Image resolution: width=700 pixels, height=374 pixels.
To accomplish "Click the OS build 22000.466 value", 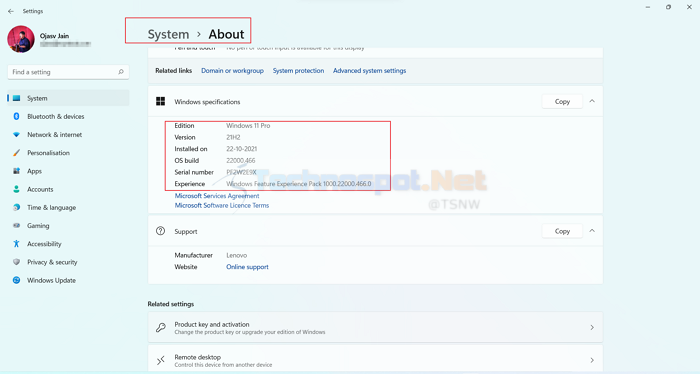I will (241, 161).
